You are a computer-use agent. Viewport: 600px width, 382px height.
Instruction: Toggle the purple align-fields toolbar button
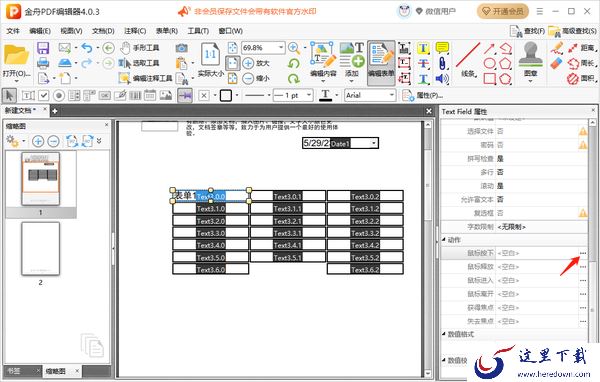point(185,95)
